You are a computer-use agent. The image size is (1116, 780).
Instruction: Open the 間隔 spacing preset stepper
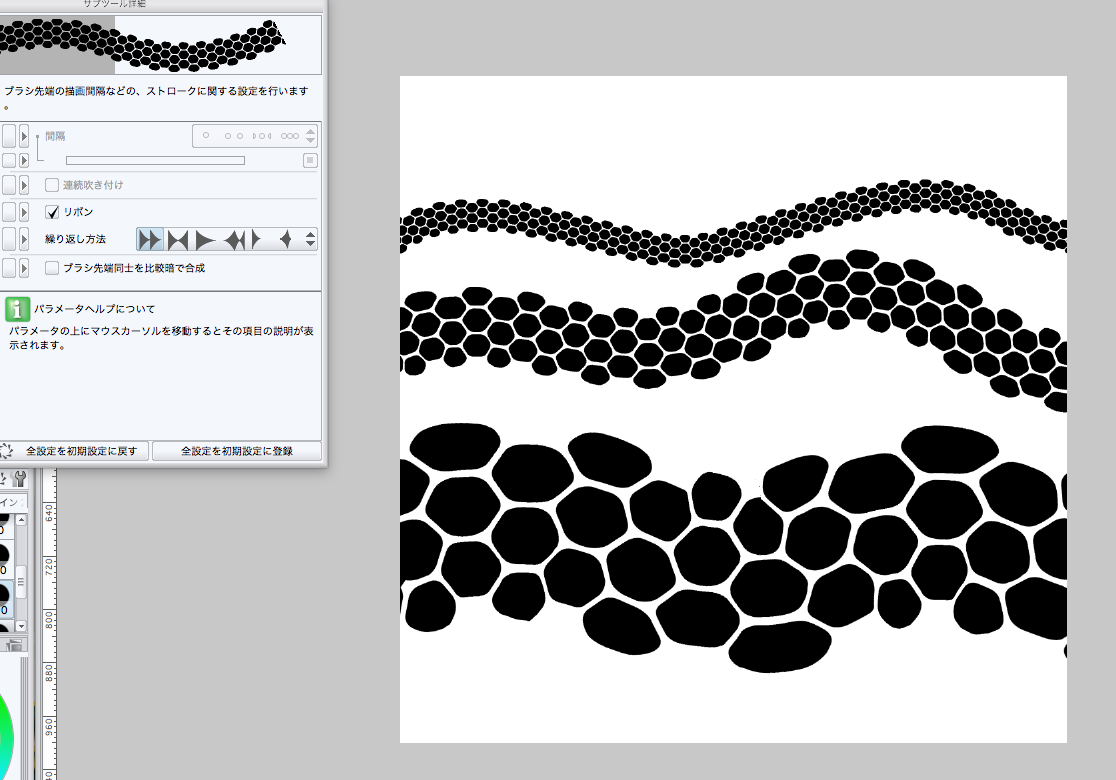pyautogui.click(x=311, y=136)
